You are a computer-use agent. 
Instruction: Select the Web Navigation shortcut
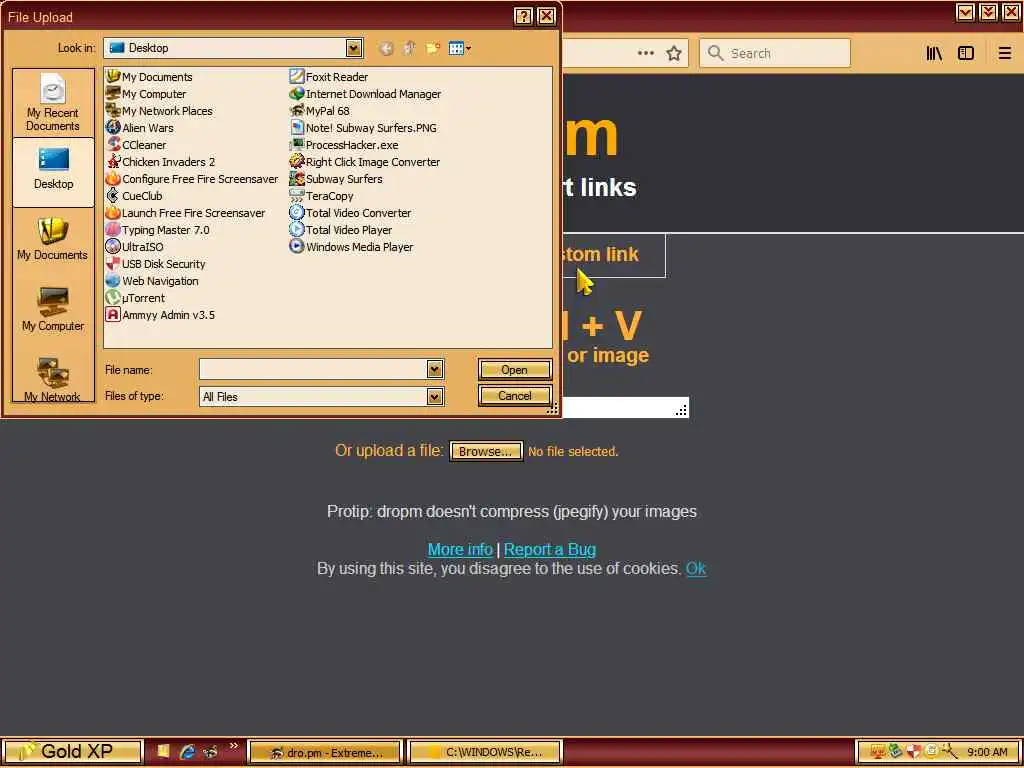click(153, 281)
